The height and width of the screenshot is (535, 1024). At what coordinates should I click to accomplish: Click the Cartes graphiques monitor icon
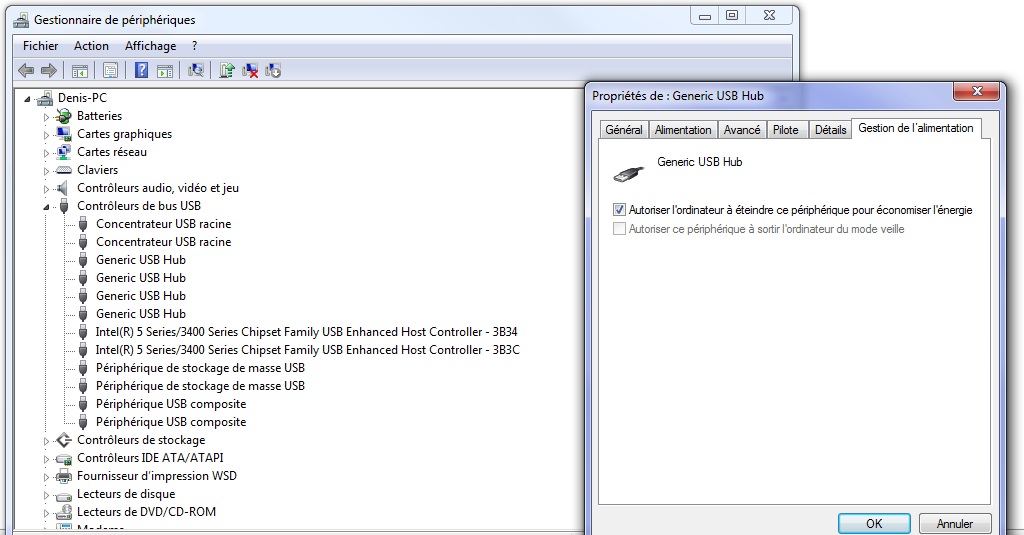[63, 134]
